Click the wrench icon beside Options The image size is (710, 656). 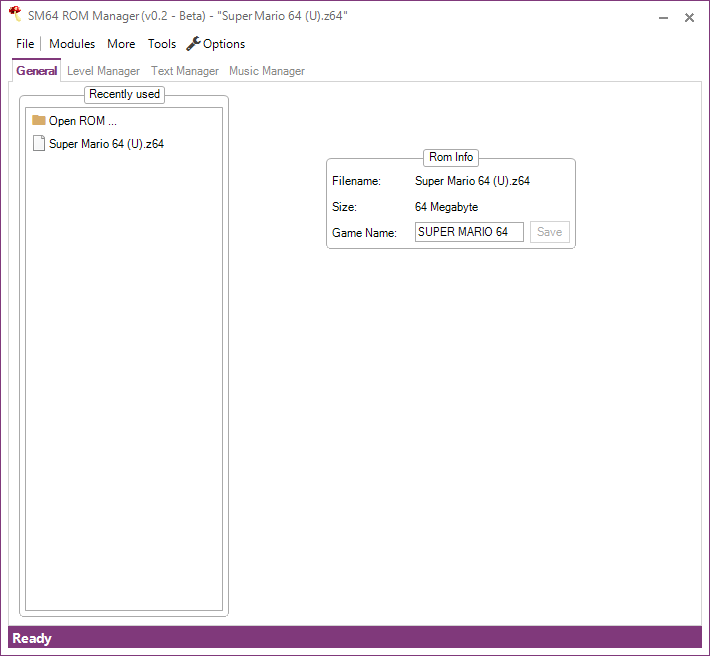194,44
